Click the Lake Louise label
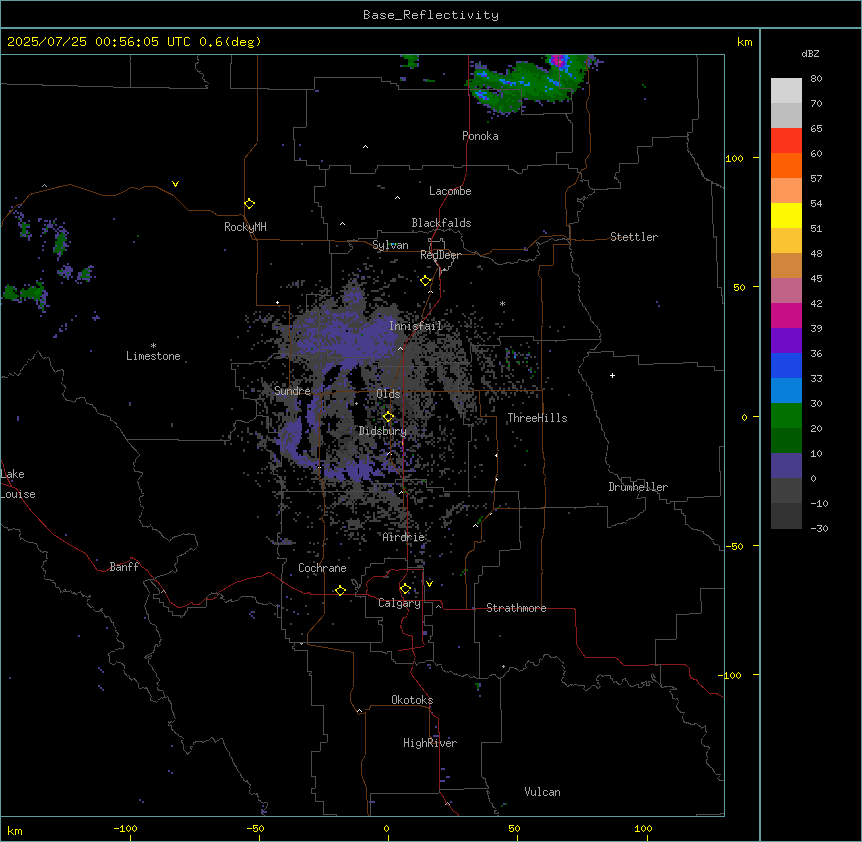The height and width of the screenshot is (842, 862). [x=16, y=484]
